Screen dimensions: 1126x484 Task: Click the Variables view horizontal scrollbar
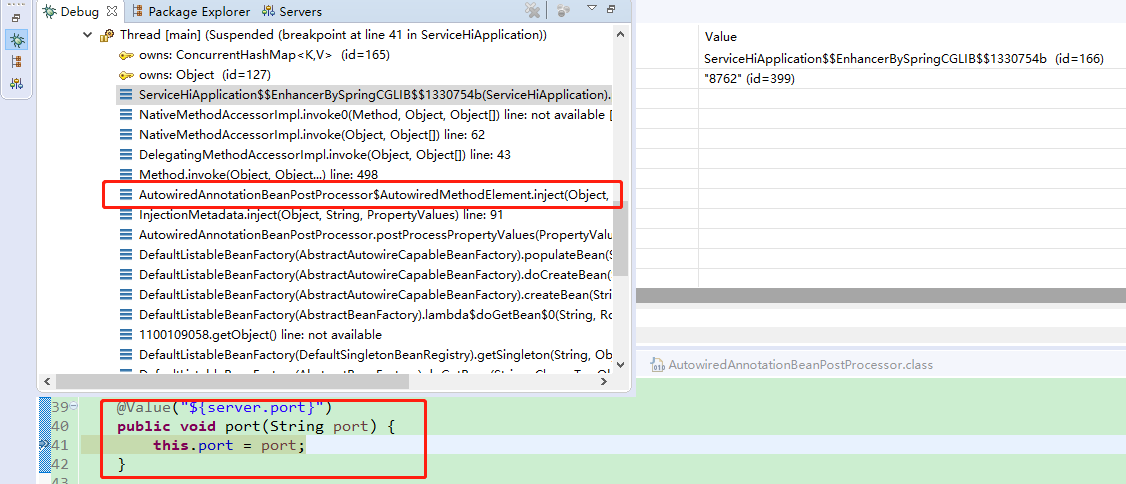pos(881,295)
